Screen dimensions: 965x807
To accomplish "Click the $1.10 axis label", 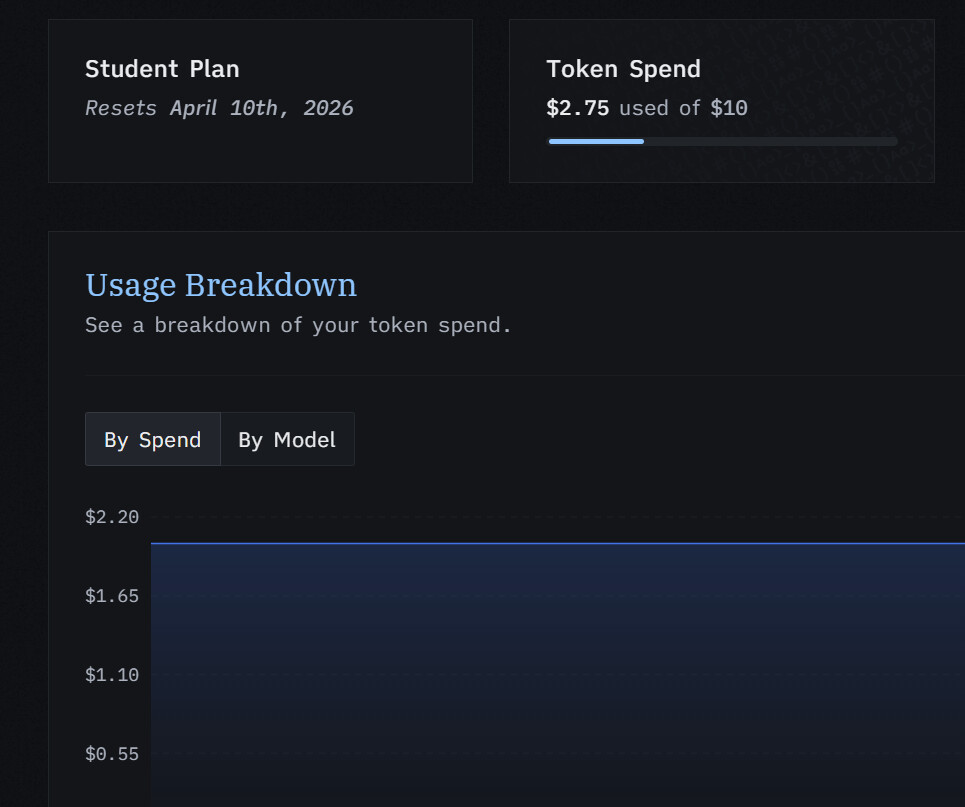I will pyautogui.click(x=112, y=675).
